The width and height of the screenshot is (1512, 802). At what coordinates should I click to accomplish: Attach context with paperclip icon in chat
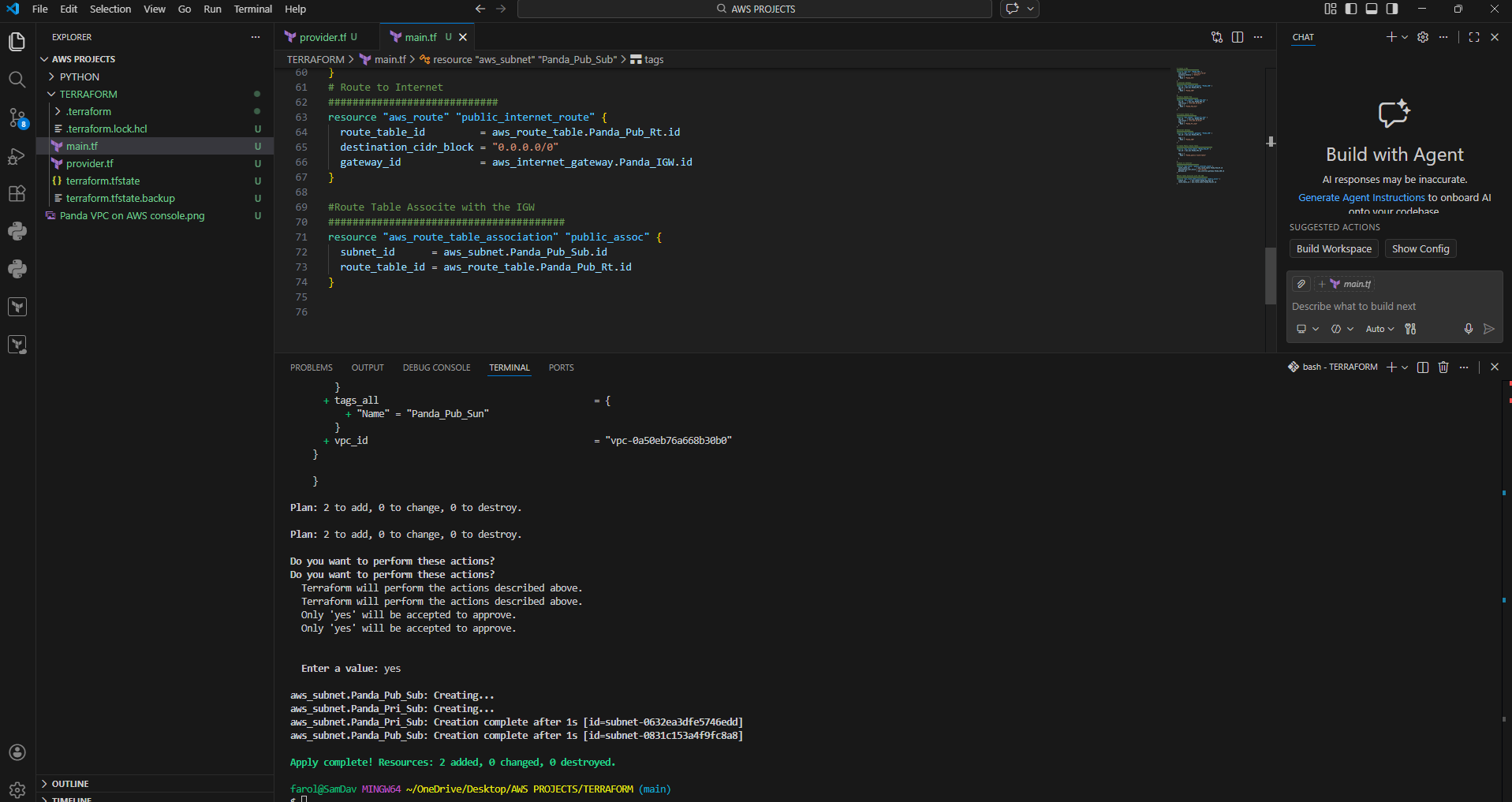point(1301,284)
